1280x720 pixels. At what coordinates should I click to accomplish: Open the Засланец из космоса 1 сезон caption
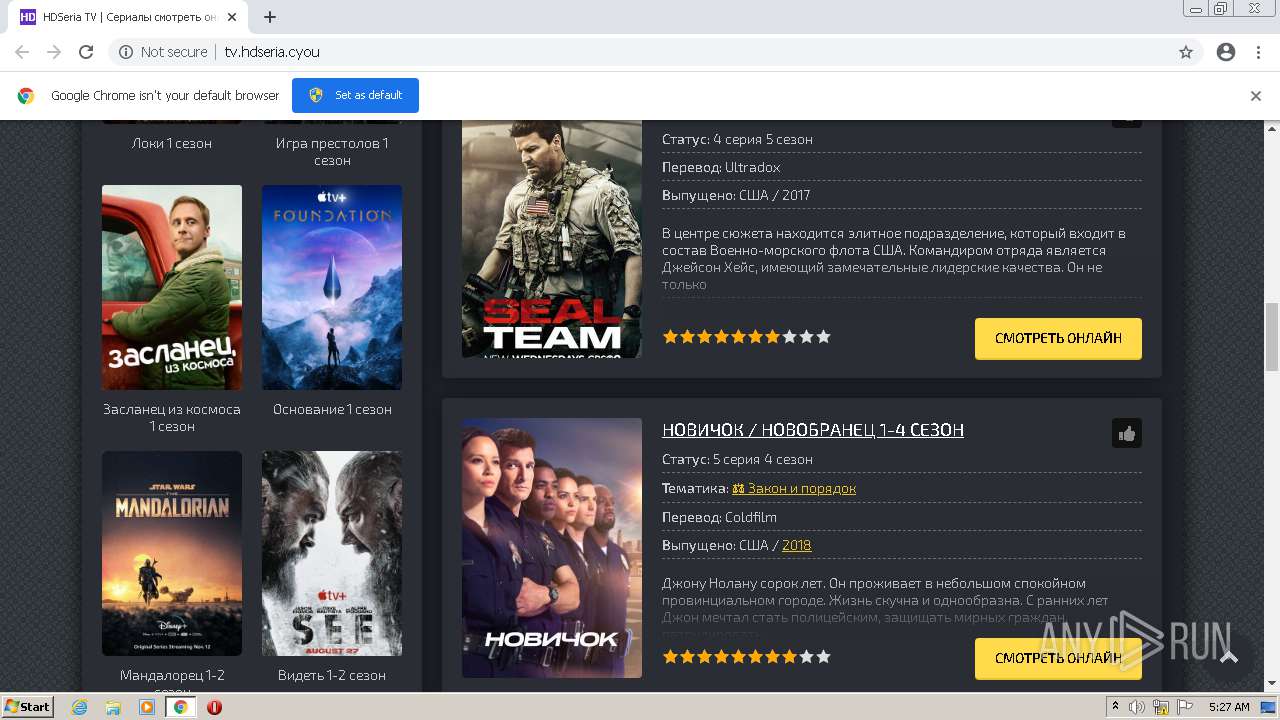click(x=172, y=417)
